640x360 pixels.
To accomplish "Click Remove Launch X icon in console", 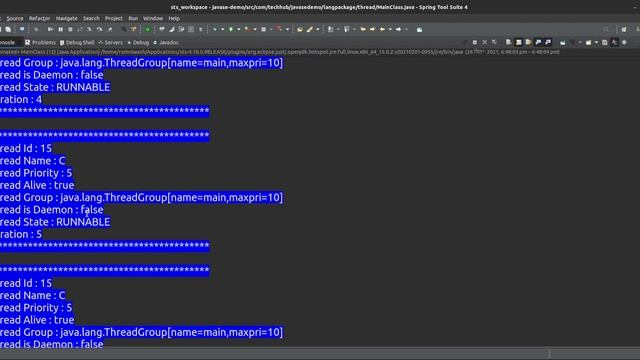I will point(484,42).
